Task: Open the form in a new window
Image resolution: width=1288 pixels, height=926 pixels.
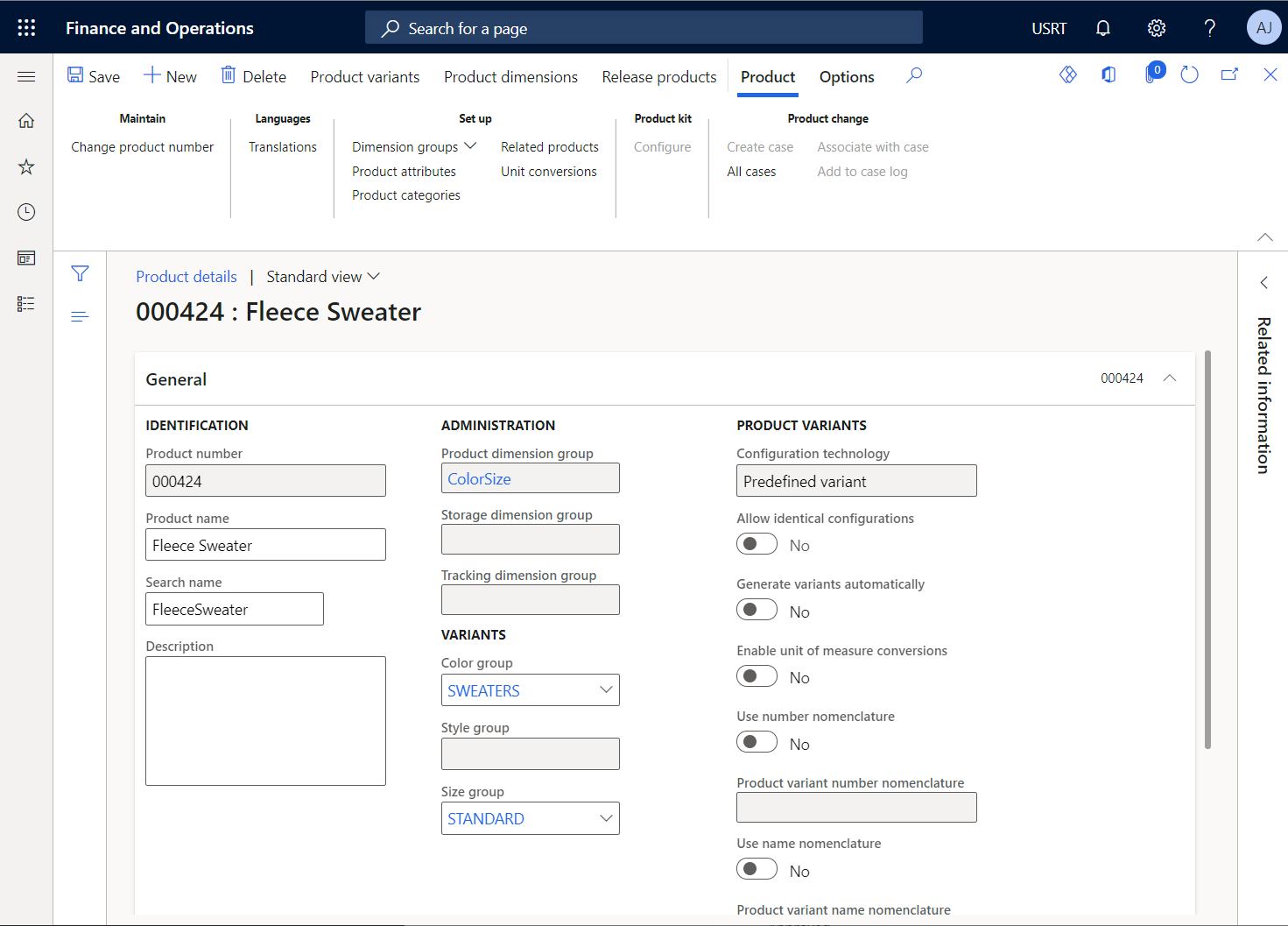Action: [x=1230, y=75]
